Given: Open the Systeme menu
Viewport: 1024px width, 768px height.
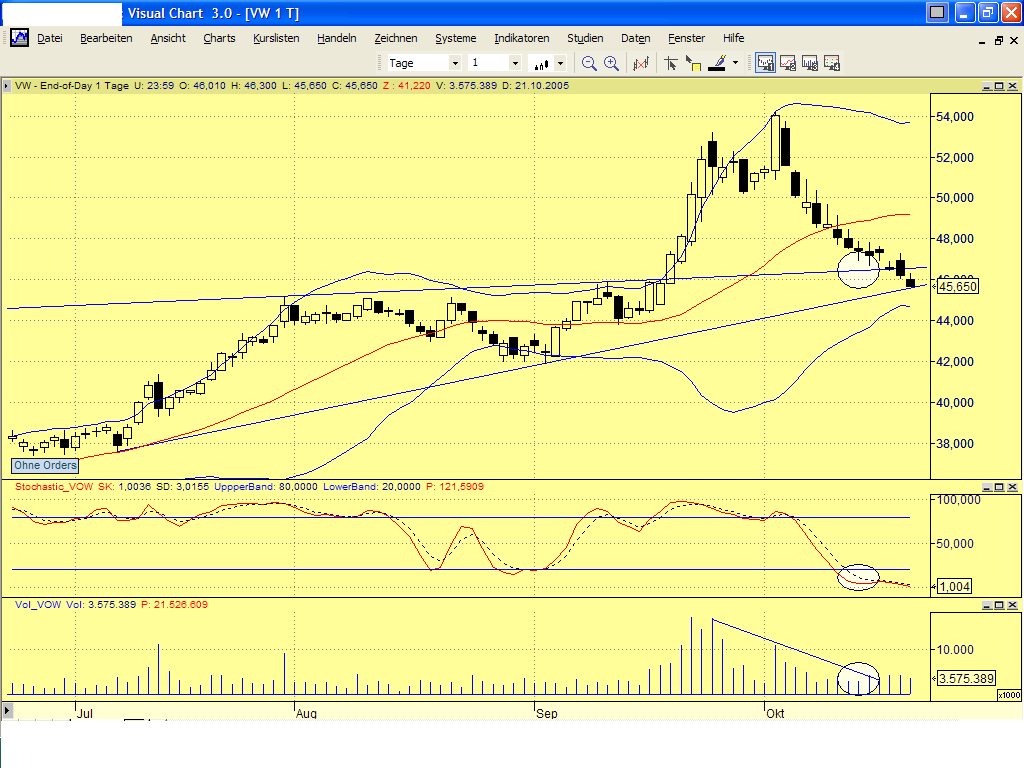Looking at the screenshot, I should 456,38.
